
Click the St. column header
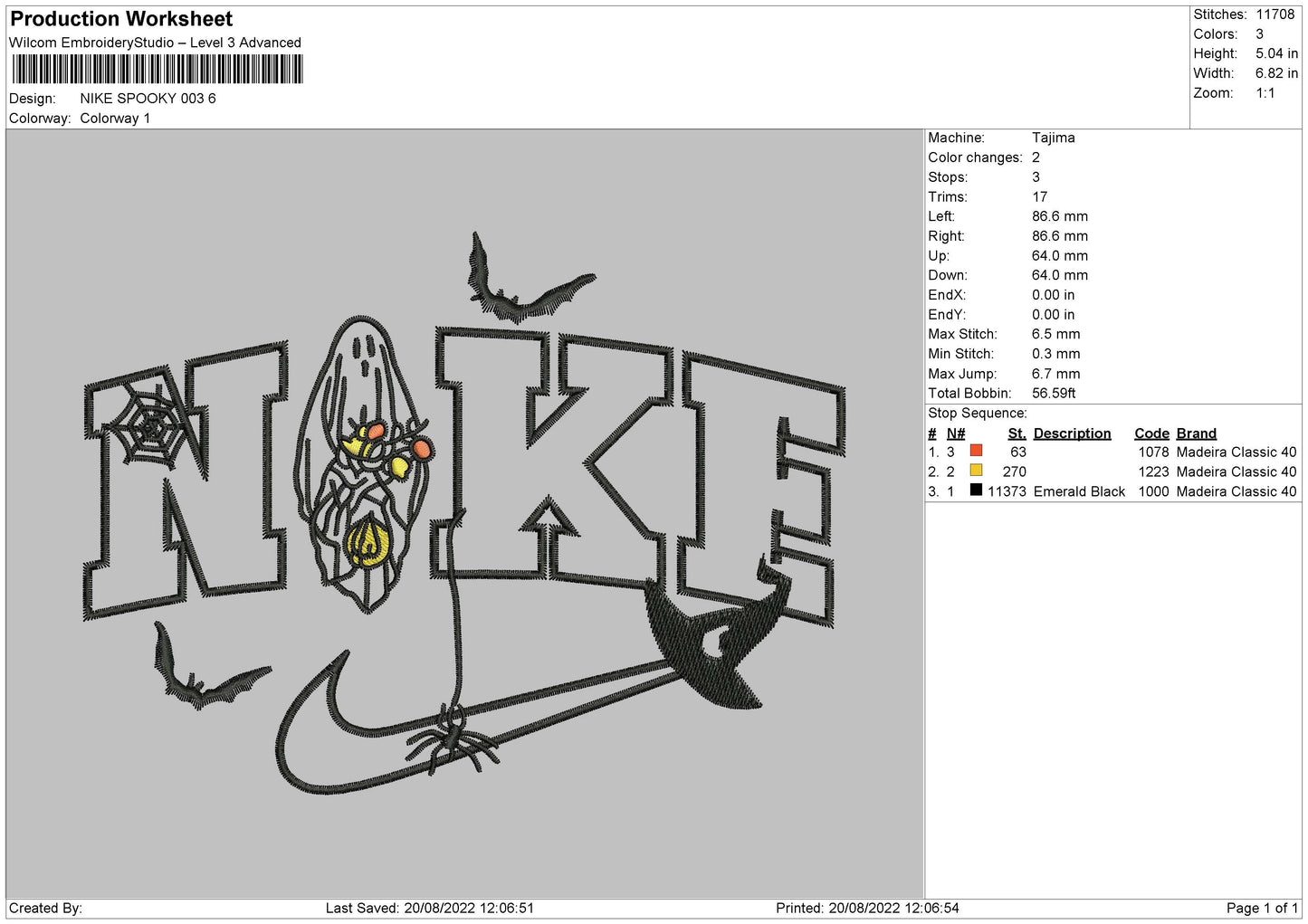coord(1017,433)
